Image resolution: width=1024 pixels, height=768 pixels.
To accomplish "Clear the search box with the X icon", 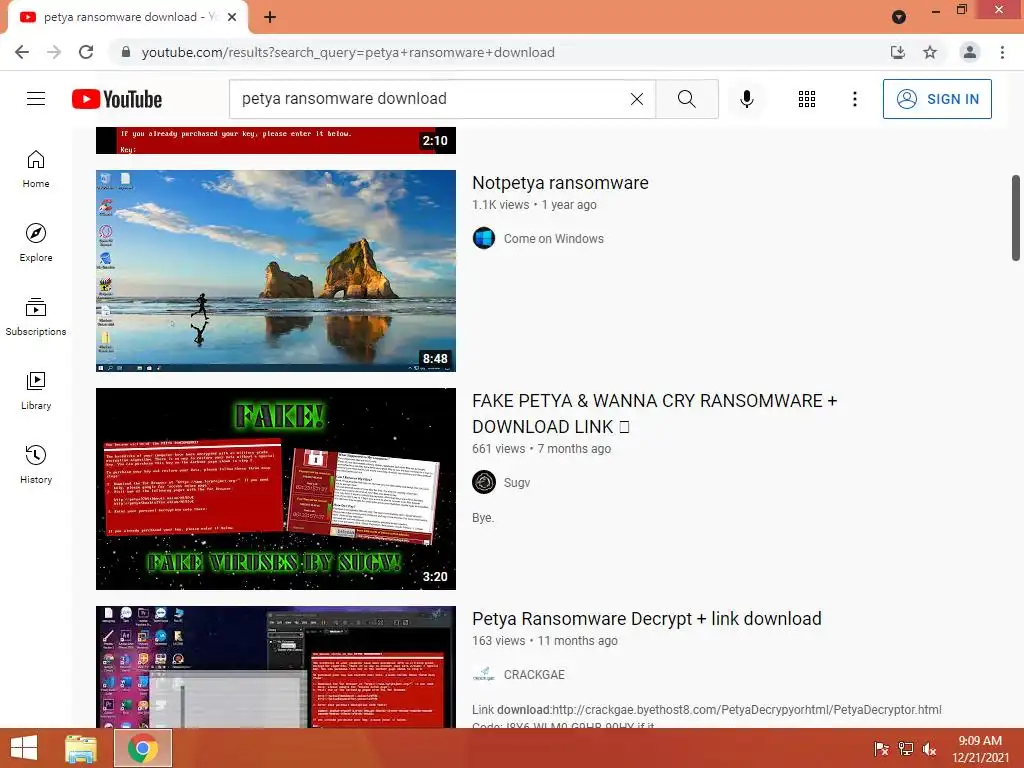I will [x=637, y=99].
